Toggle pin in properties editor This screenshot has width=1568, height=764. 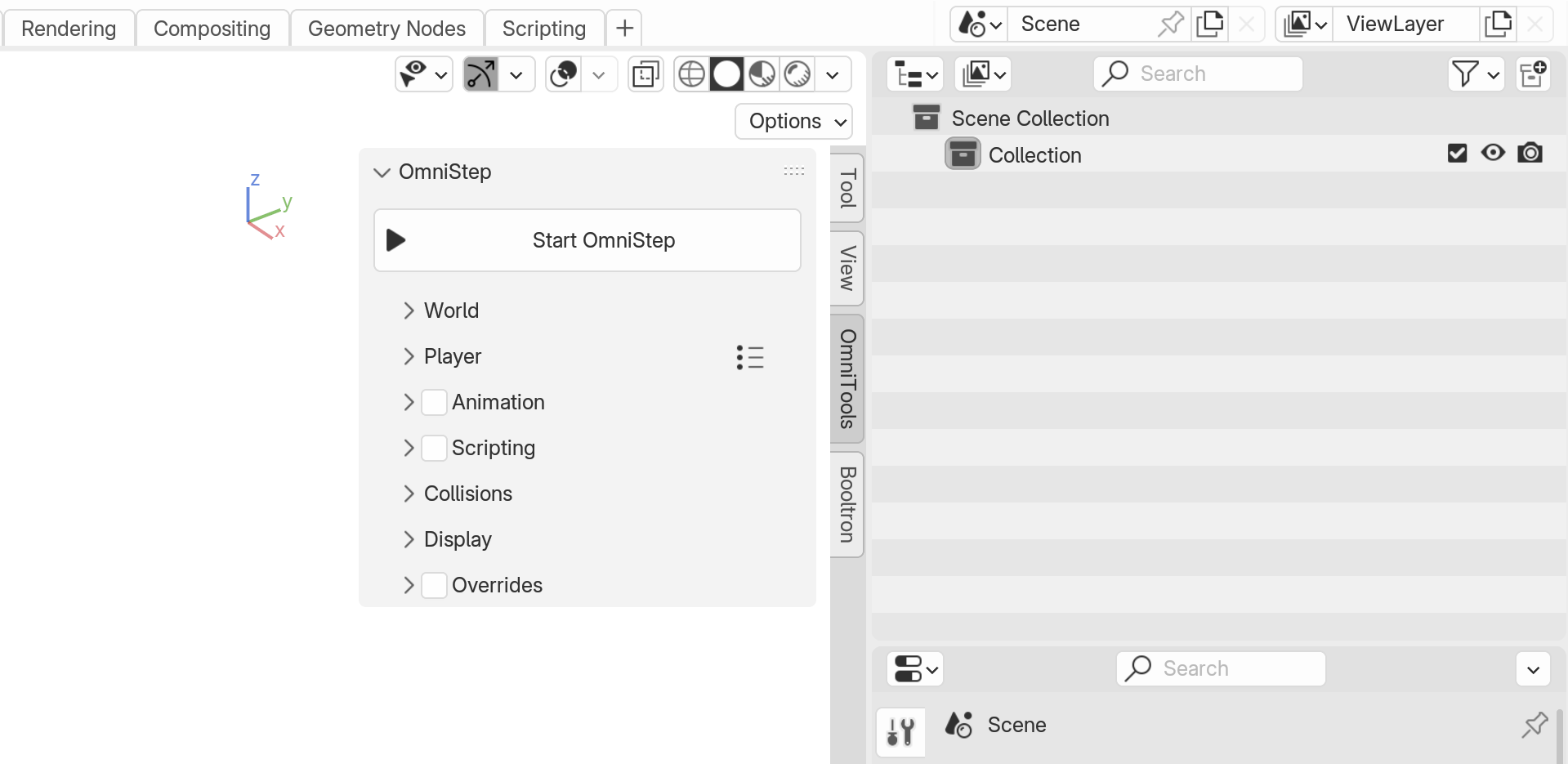[1534, 724]
